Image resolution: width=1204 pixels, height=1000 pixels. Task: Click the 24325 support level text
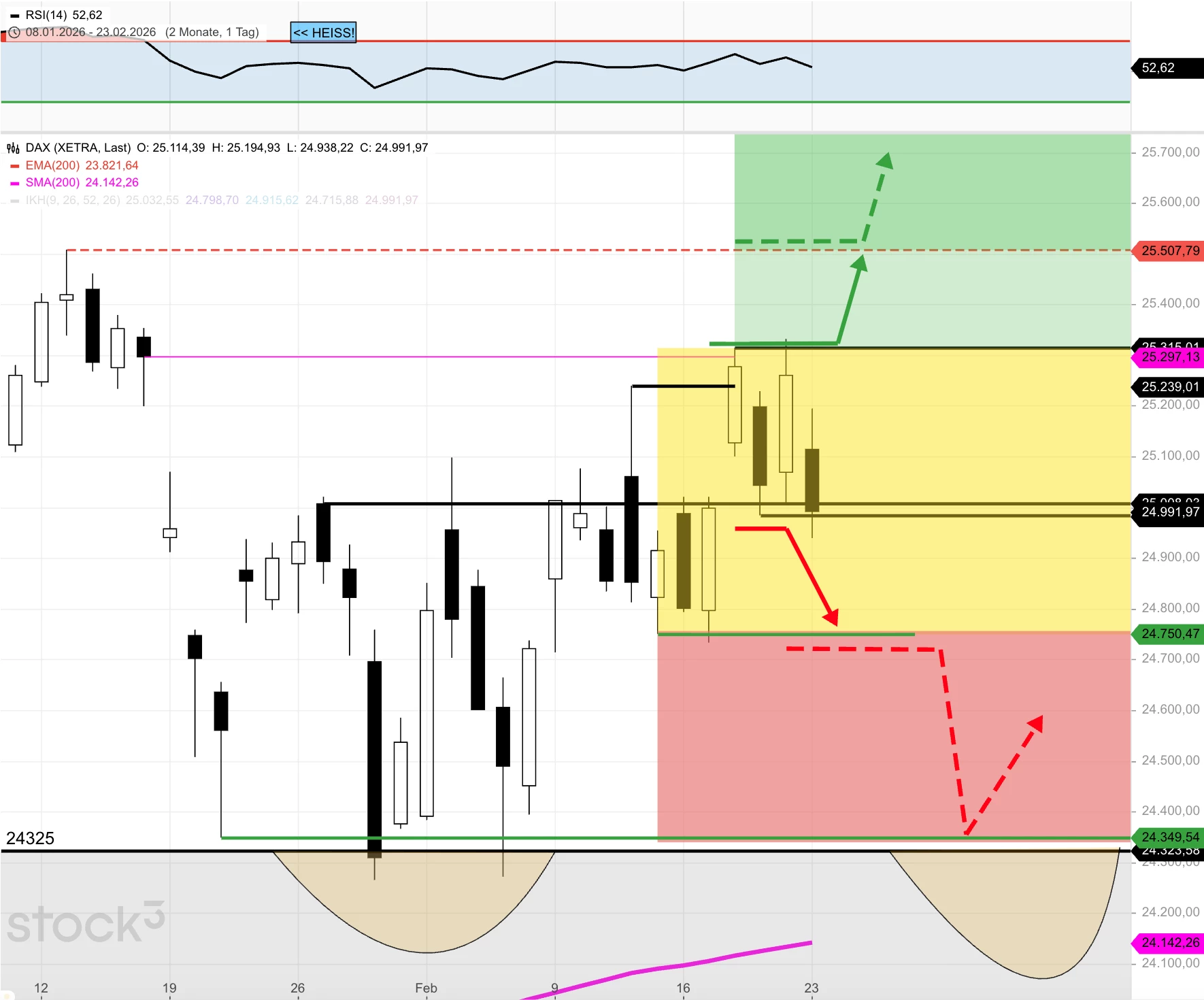(x=30, y=838)
